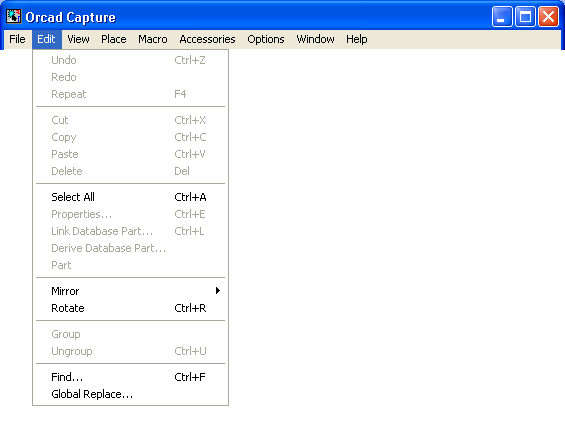565x433 pixels.
Task: Expand the Mirror submenu arrow
Action: [218, 291]
